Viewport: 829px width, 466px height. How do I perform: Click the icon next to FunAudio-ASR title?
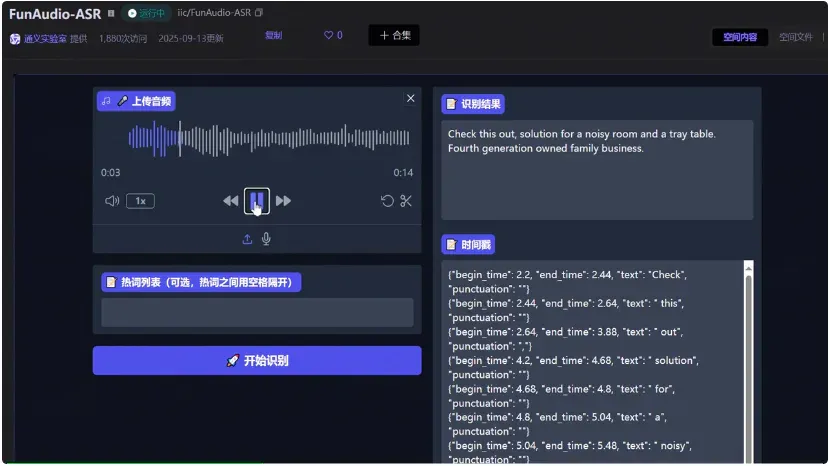click(111, 13)
